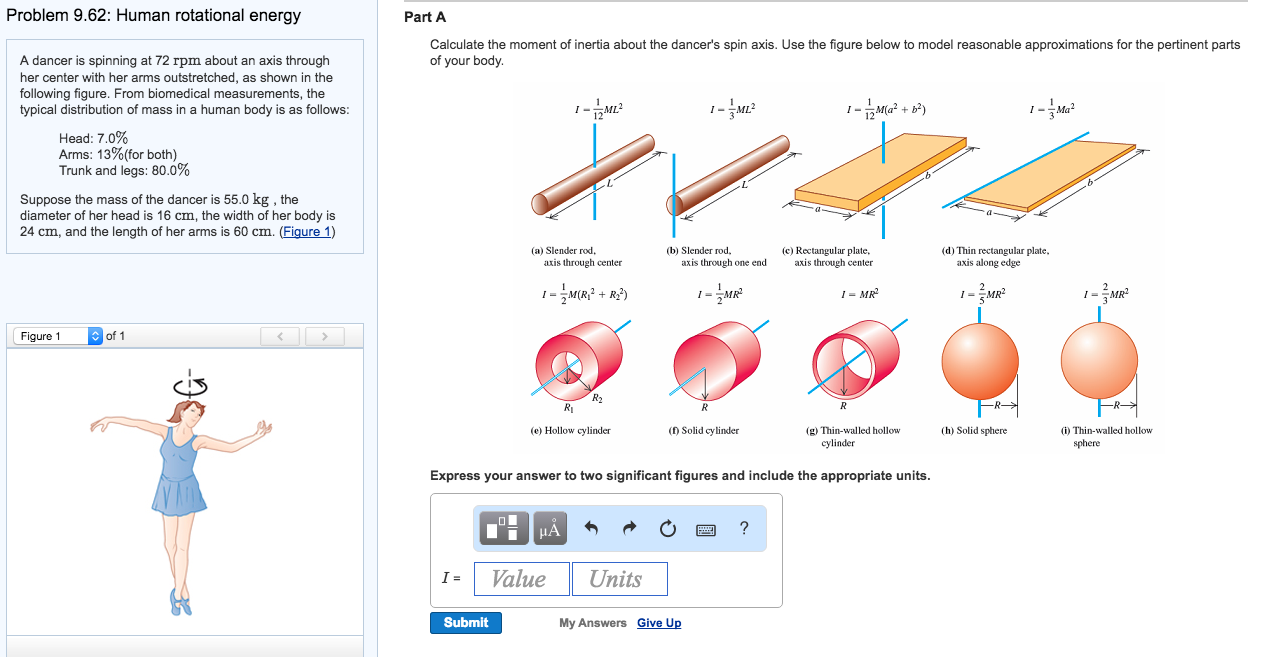Give up on this problem
Image resolution: width=1271 pixels, height=657 pixels.
[659, 622]
